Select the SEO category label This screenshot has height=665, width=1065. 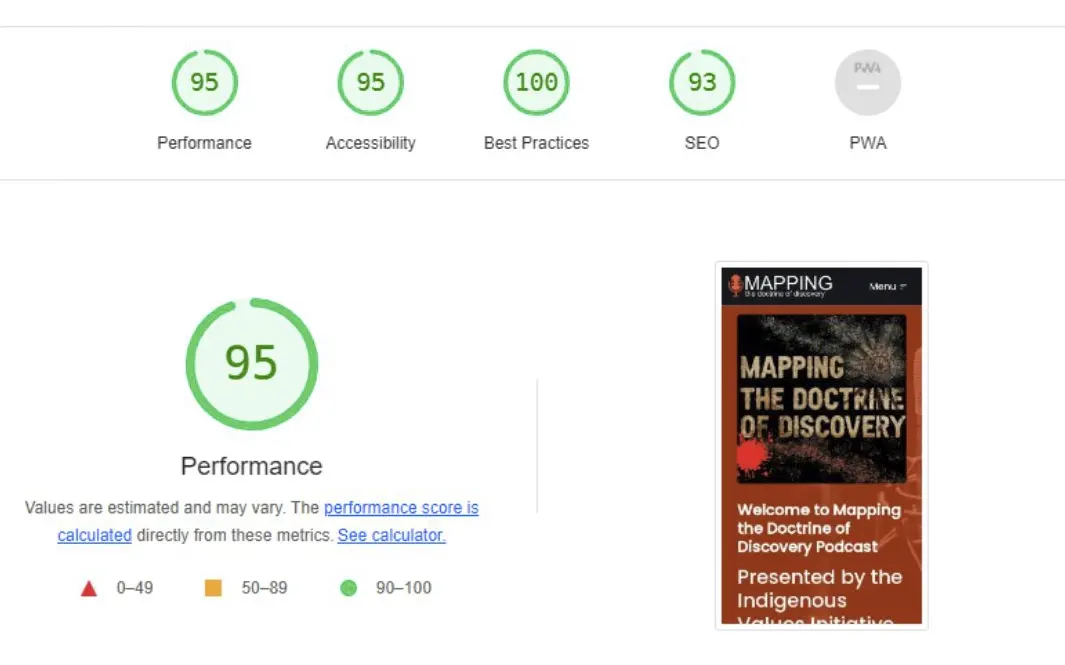click(702, 143)
